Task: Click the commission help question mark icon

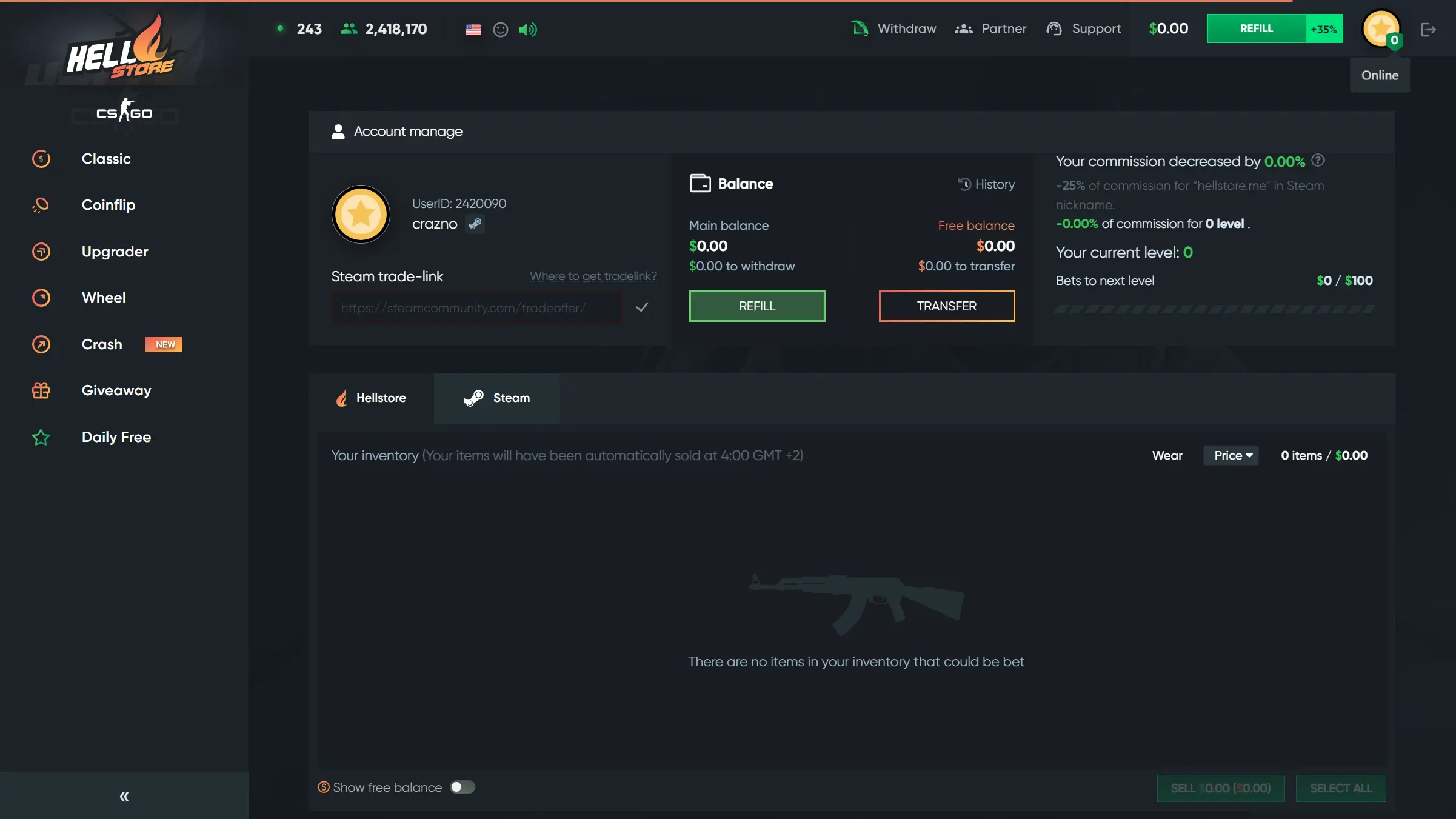Action: pyautogui.click(x=1318, y=161)
